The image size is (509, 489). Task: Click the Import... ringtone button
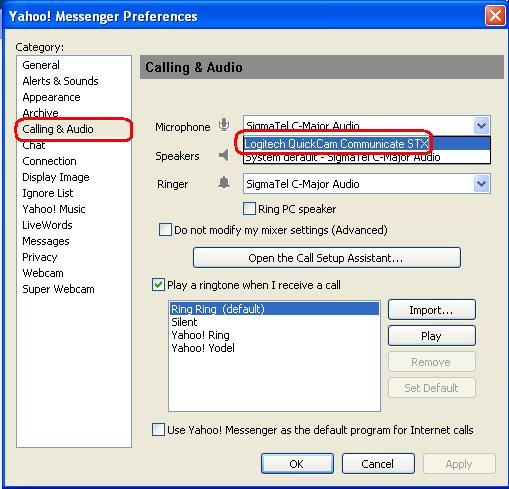(432, 310)
